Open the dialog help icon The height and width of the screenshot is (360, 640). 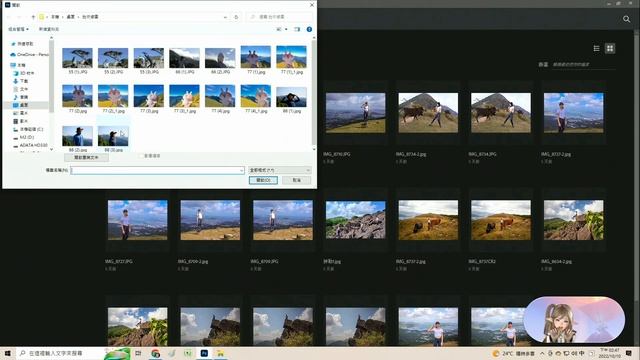click(x=309, y=29)
